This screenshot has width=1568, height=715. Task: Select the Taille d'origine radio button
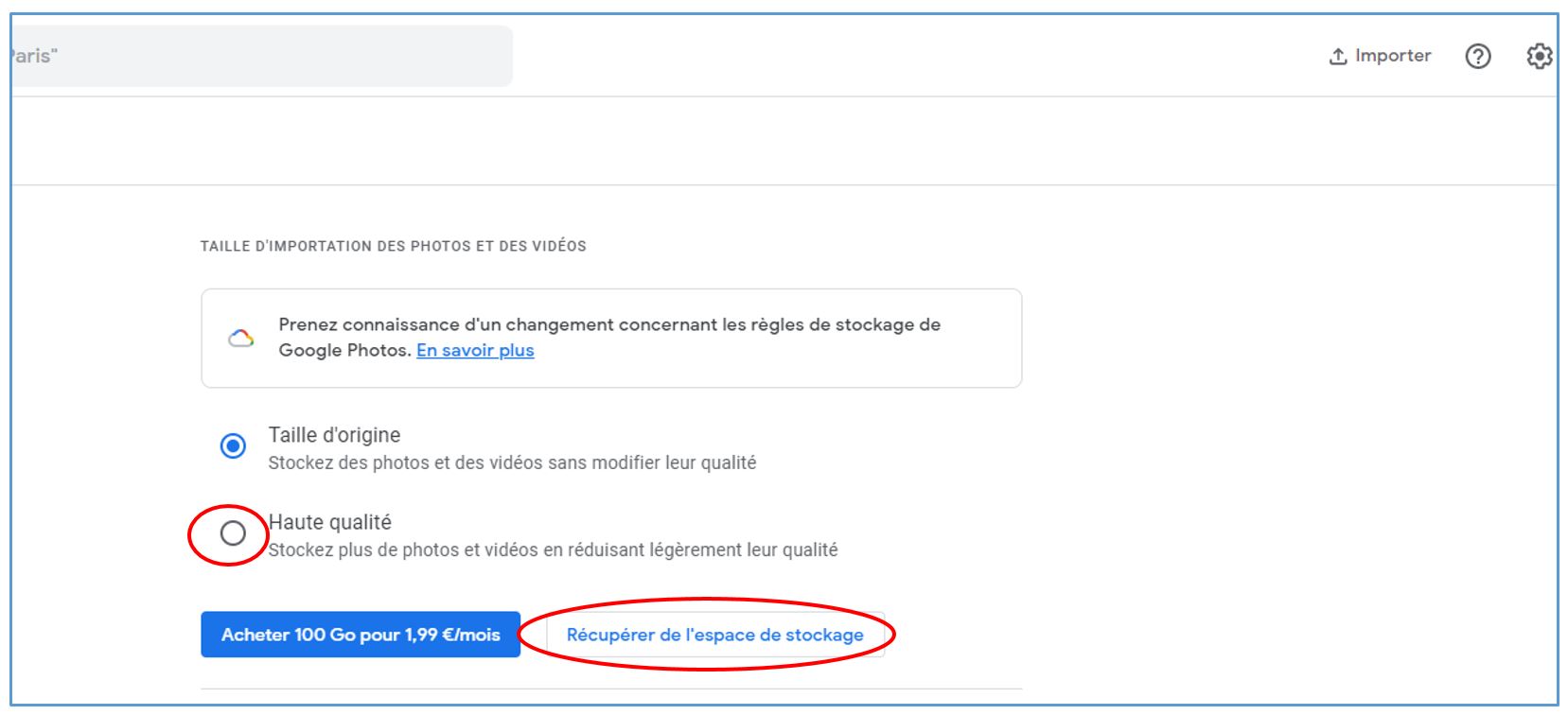point(233,445)
